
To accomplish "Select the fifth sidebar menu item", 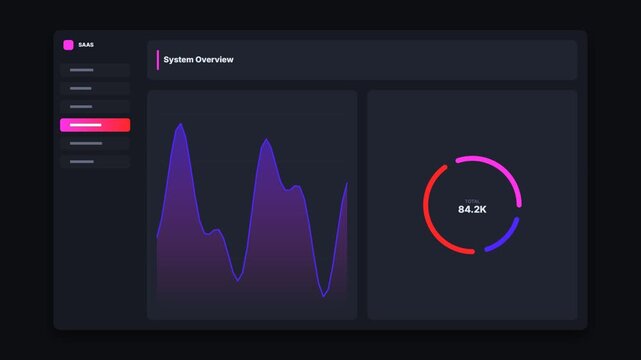I will [x=95, y=143].
